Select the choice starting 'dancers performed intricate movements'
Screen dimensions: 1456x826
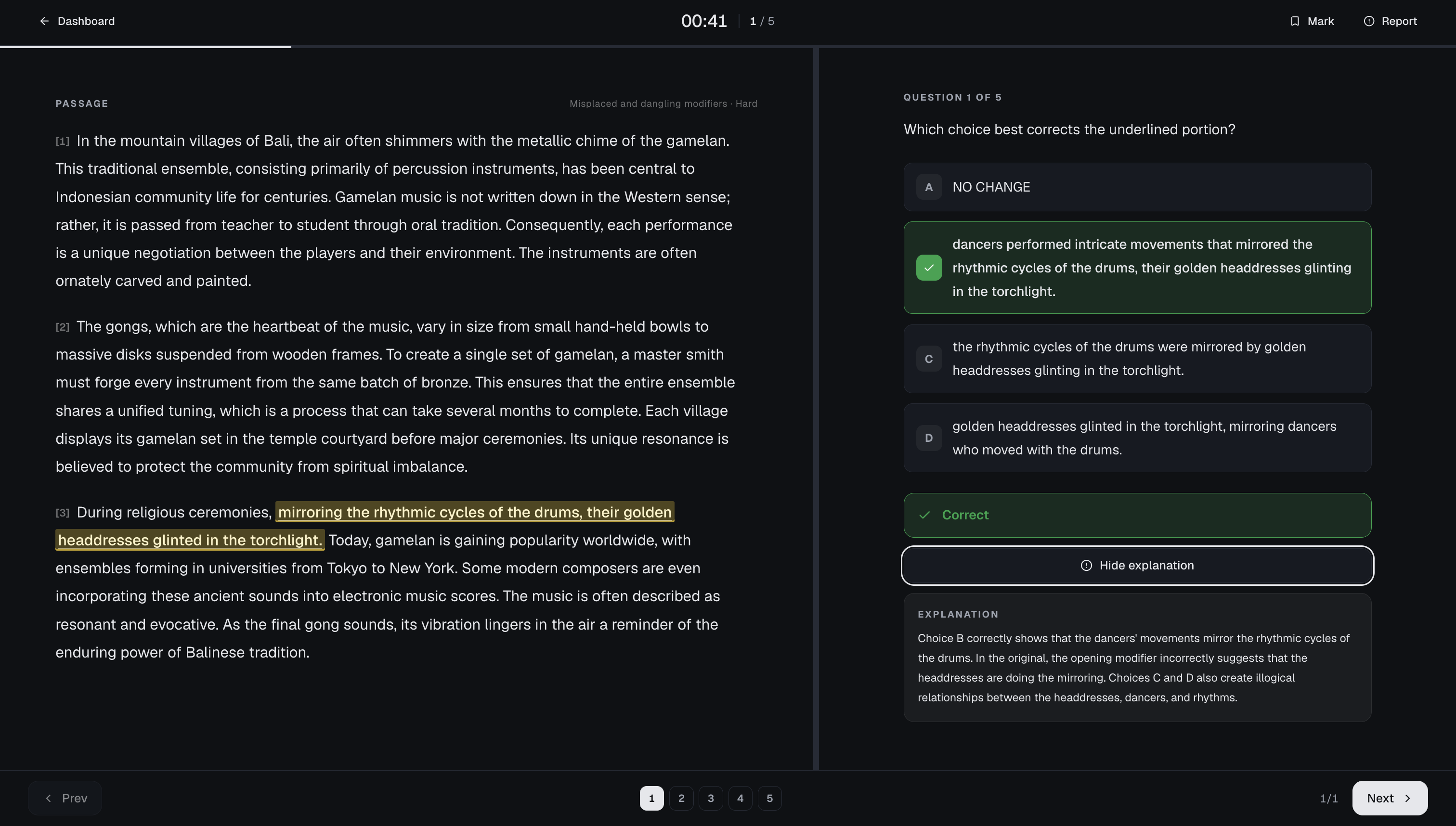(1137, 268)
